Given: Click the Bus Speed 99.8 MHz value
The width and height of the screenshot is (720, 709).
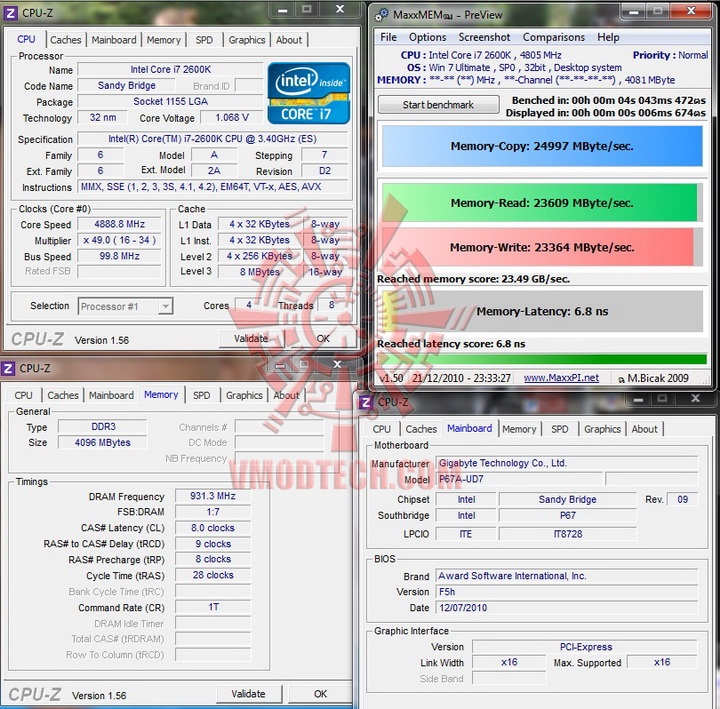Looking at the screenshot, I should click(x=119, y=256).
